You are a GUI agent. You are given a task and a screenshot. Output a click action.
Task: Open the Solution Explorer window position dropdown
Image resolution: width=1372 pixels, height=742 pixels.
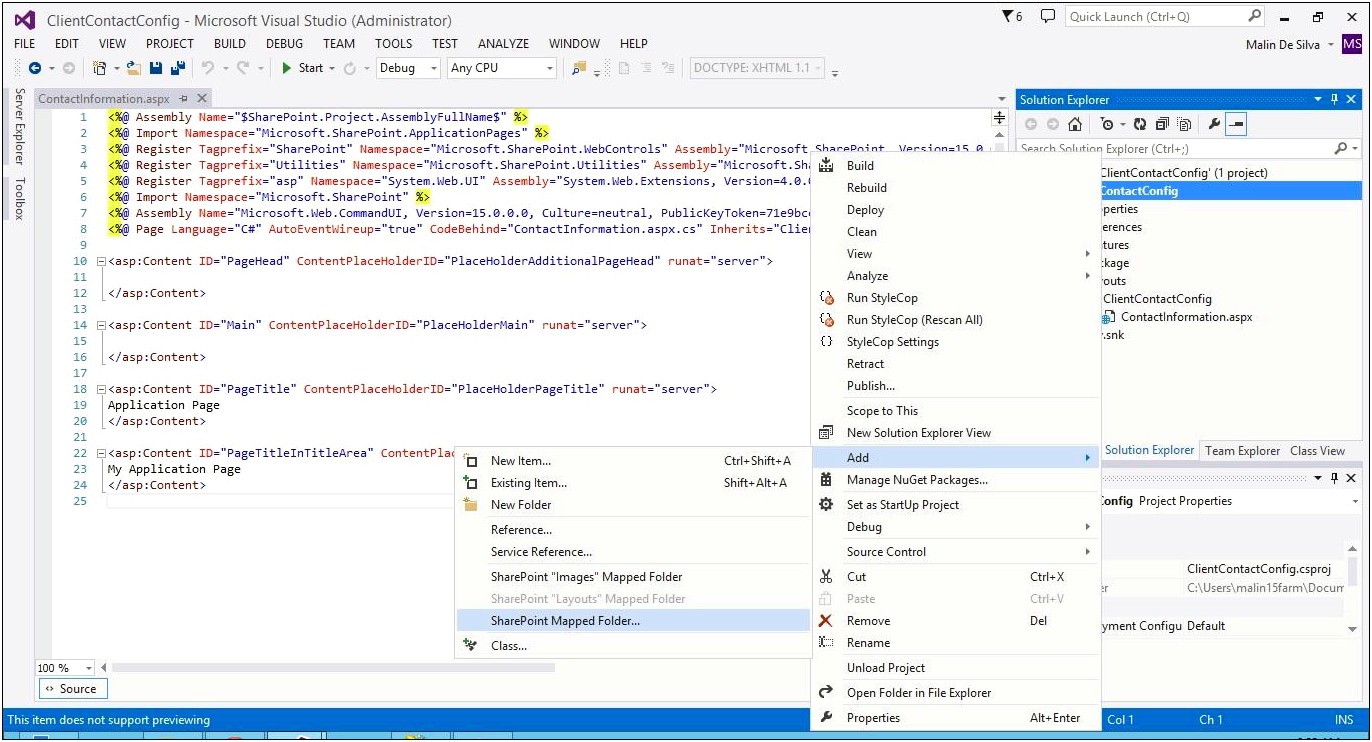pyautogui.click(x=1317, y=99)
